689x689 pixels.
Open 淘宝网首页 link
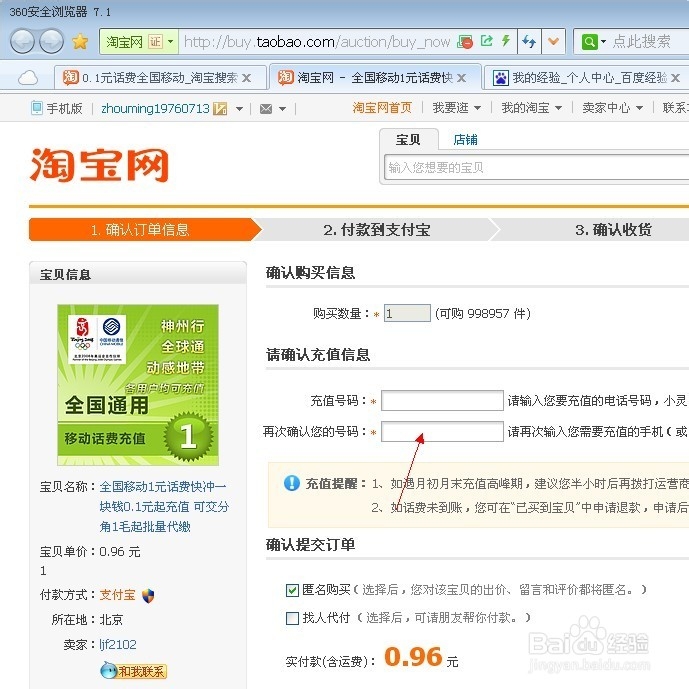(381, 108)
